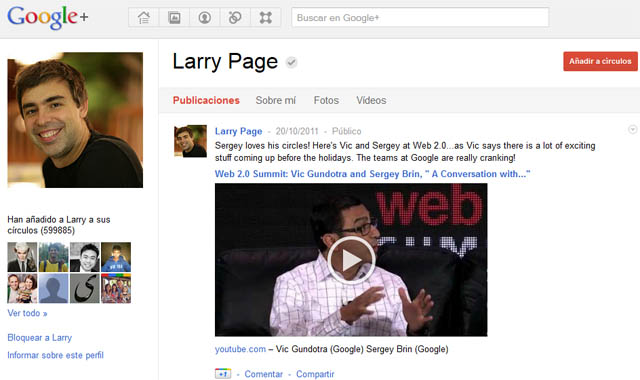Image resolution: width=640 pixels, height=380 pixels.
Task: Open the white-haired man follower thumbnail
Action: [22, 257]
